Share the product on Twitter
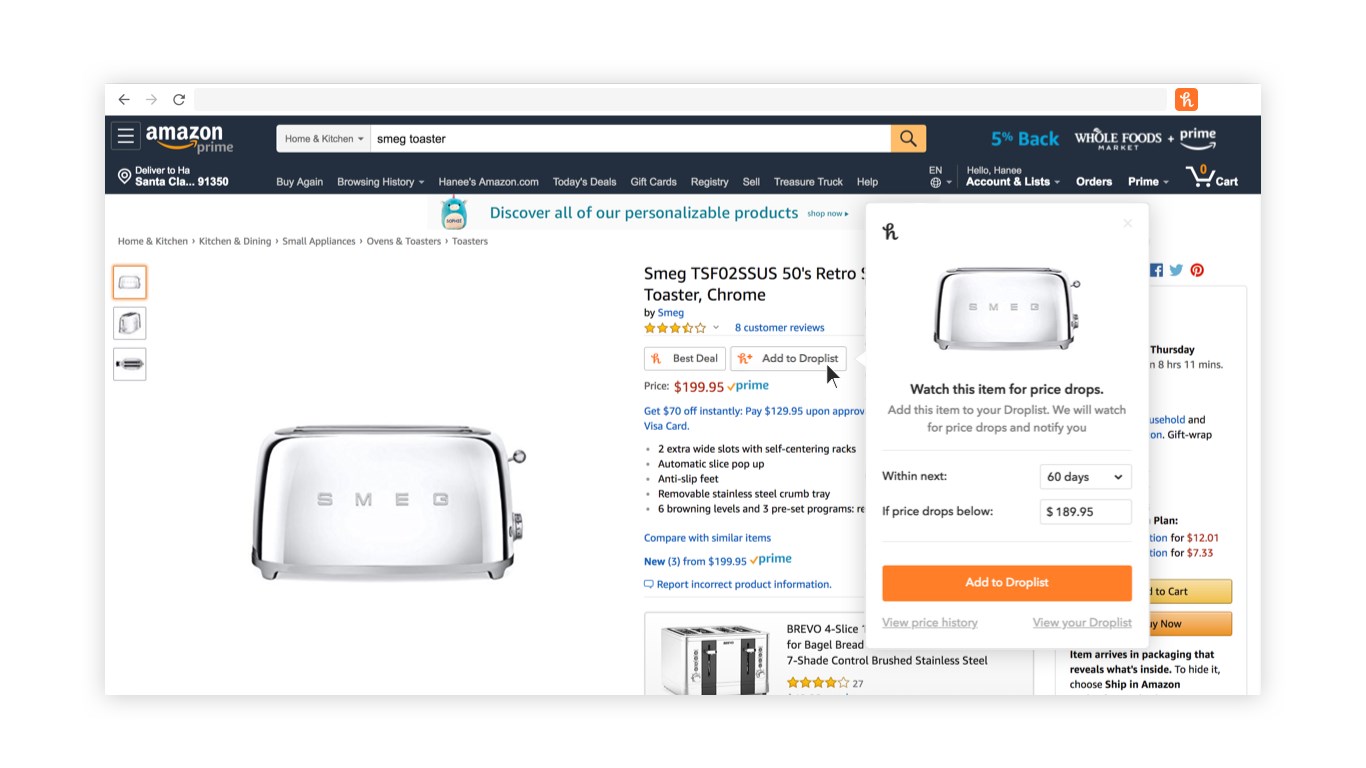 coord(1176,270)
